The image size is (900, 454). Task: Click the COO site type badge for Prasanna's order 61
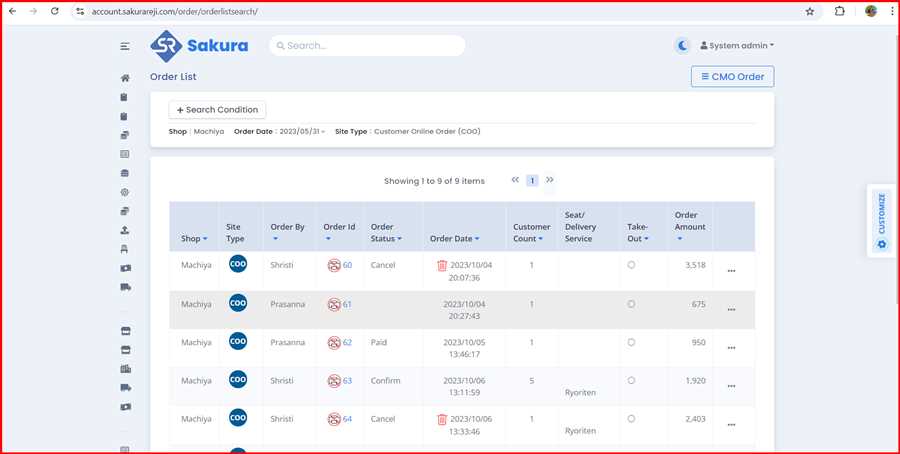(x=238, y=302)
